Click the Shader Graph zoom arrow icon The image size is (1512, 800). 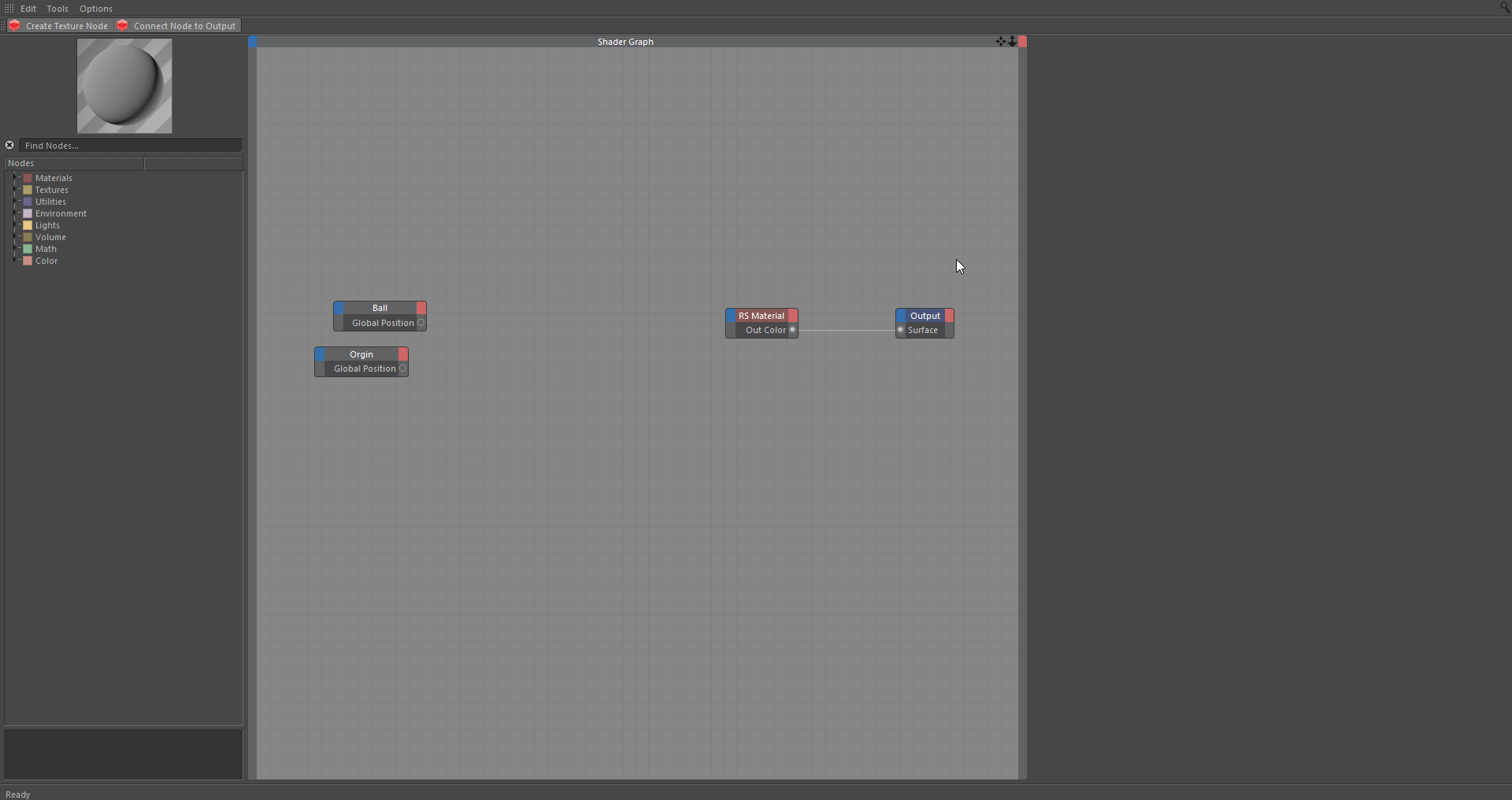pos(1012,42)
